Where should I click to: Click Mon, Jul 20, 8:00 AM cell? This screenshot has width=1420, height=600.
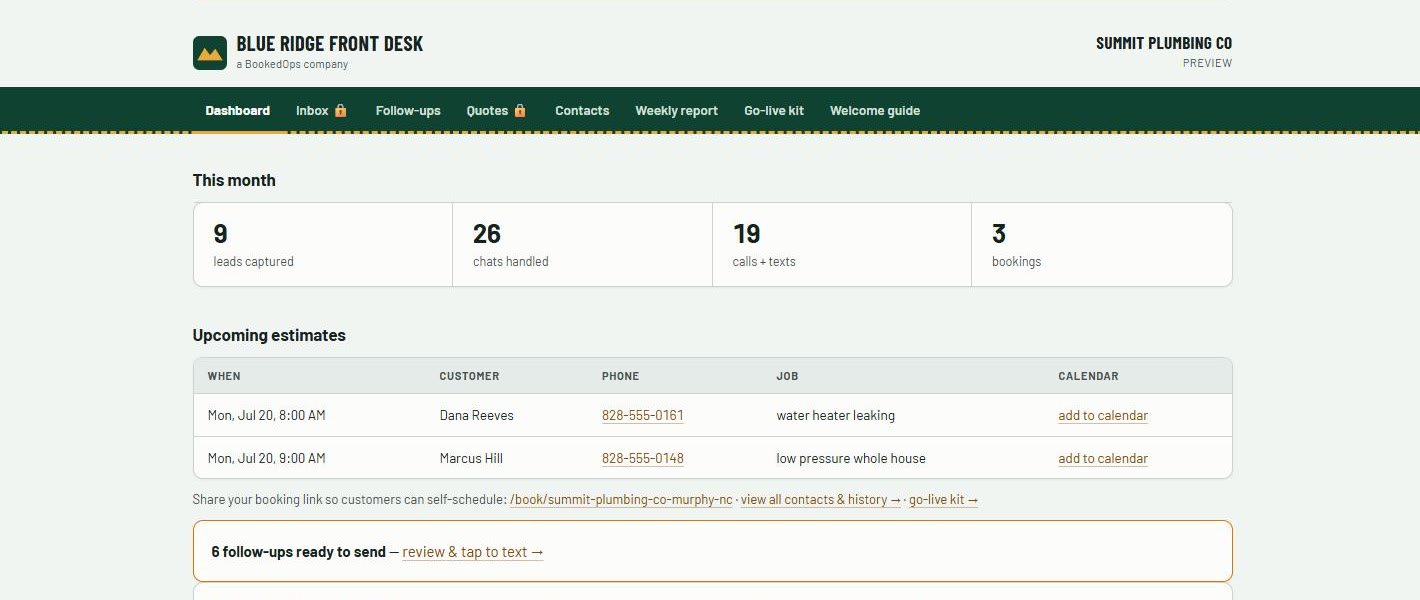pos(267,415)
